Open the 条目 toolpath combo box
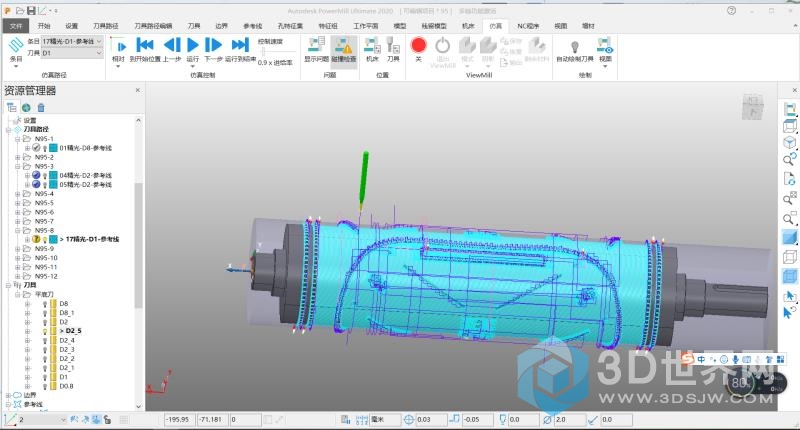Viewport: 800px width, 430px height. pyautogui.click(x=72, y=41)
